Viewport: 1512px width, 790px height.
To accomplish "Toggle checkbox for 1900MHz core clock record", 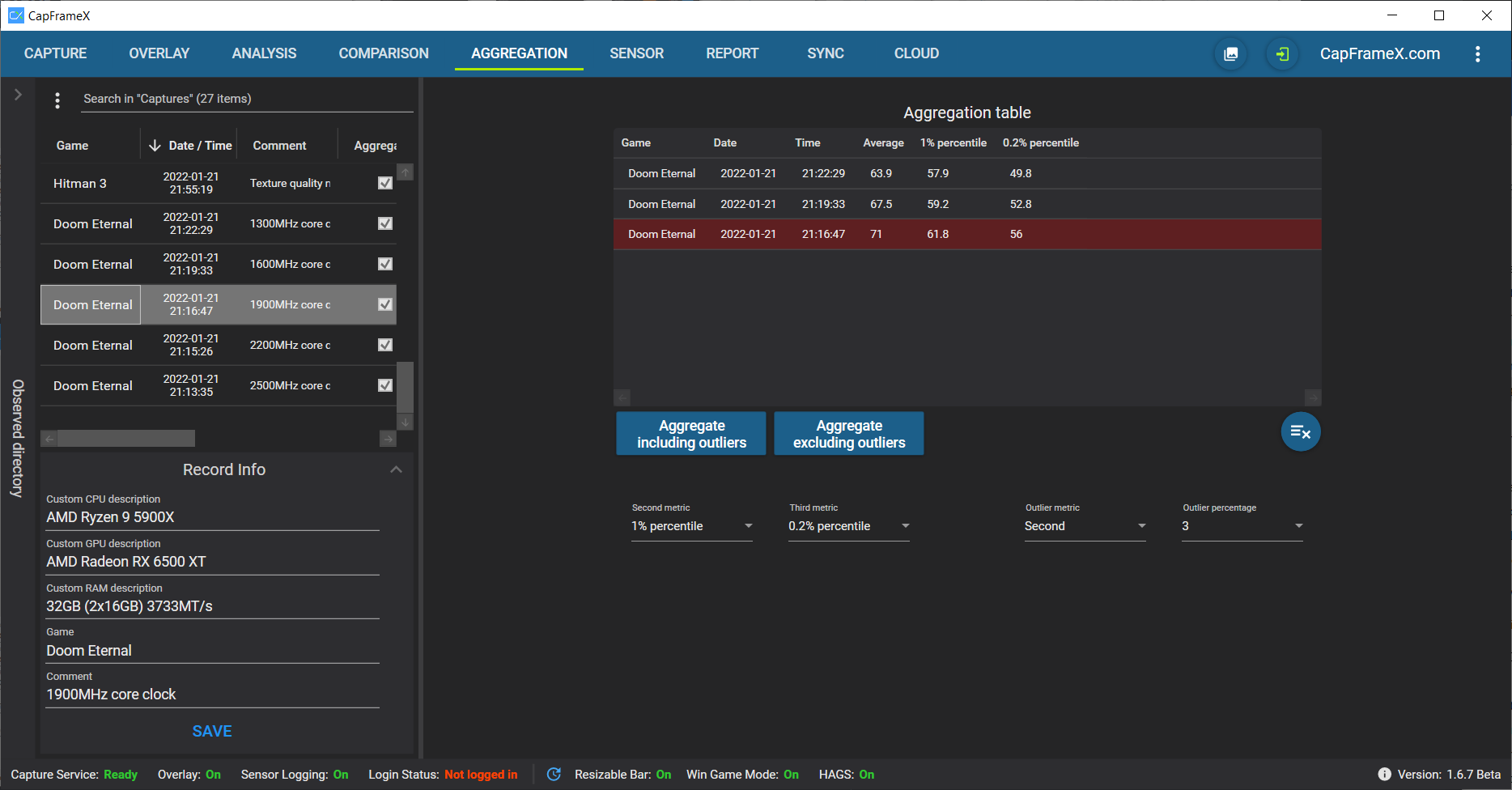I will (385, 304).
